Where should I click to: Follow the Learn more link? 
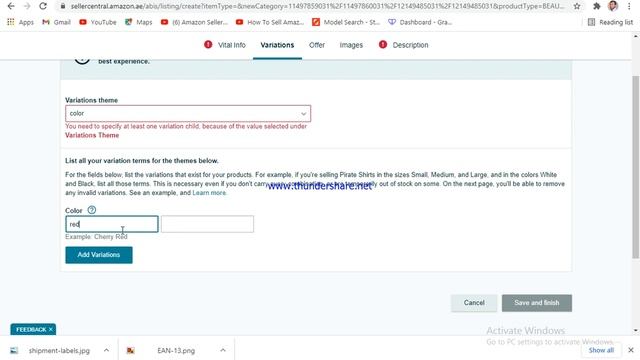point(209,193)
